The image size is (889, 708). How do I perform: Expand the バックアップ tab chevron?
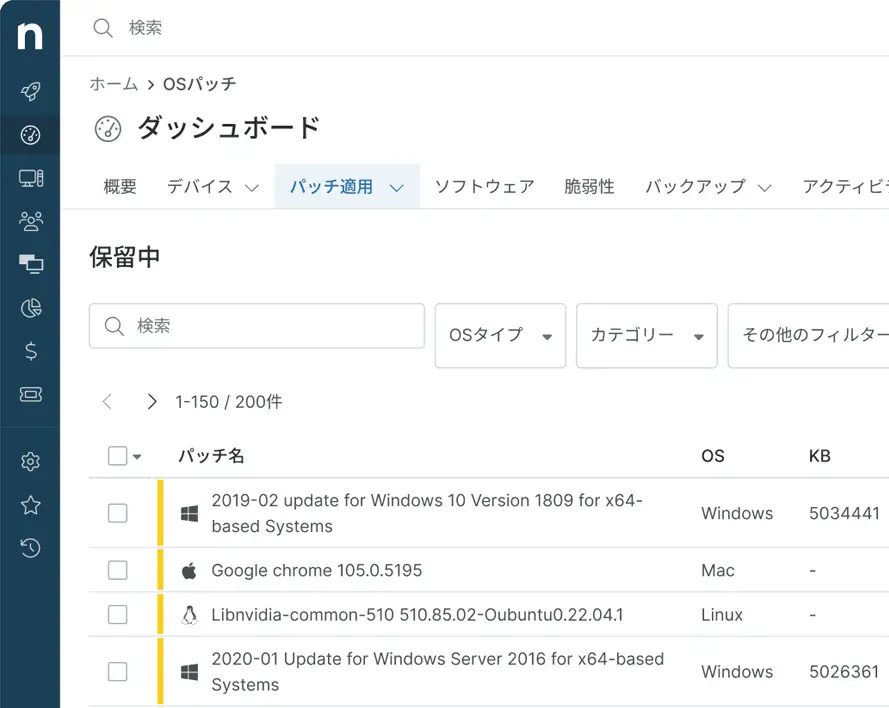point(764,188)
